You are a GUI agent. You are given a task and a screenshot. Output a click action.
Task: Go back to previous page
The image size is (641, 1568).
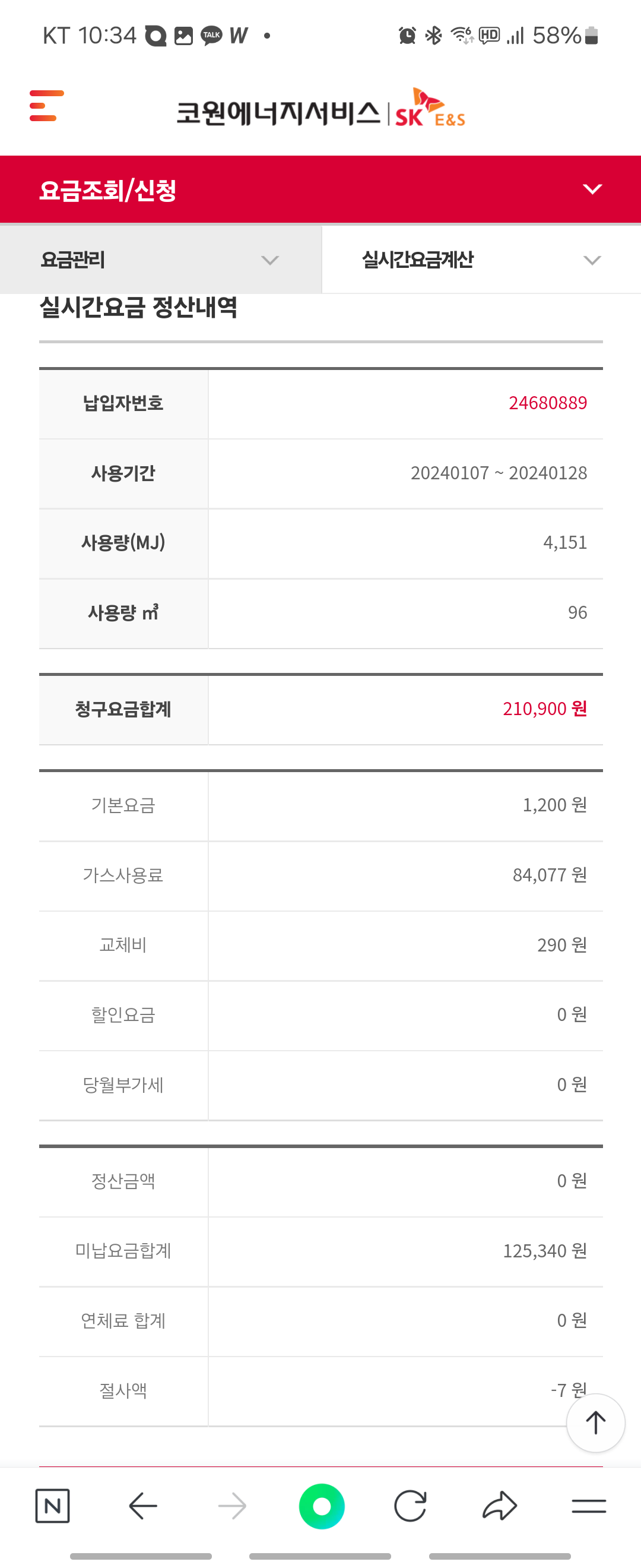(143, 1506)
